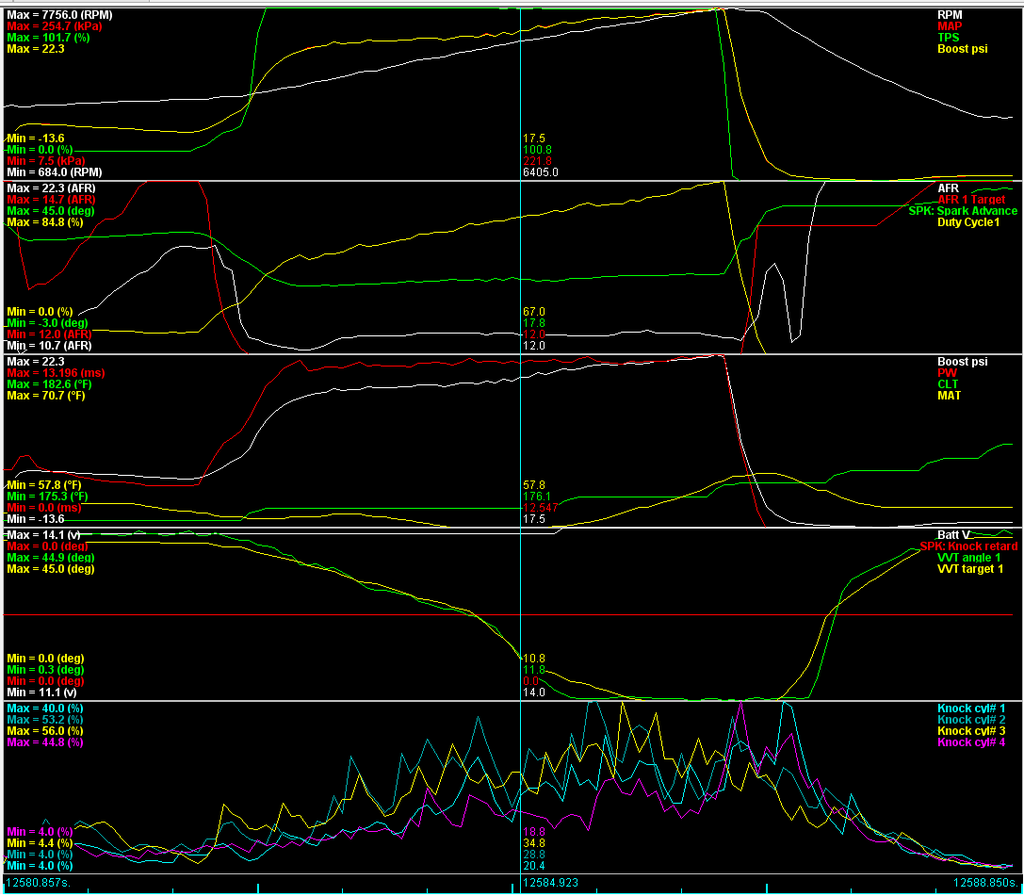Toggle the Knock cyl# 3 legend entry

click(x=971, y=730)
